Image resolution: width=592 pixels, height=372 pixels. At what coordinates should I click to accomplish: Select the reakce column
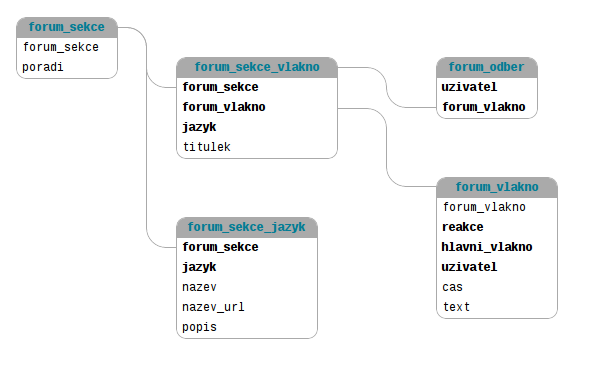pyautogui.click(x=462, y=227)
